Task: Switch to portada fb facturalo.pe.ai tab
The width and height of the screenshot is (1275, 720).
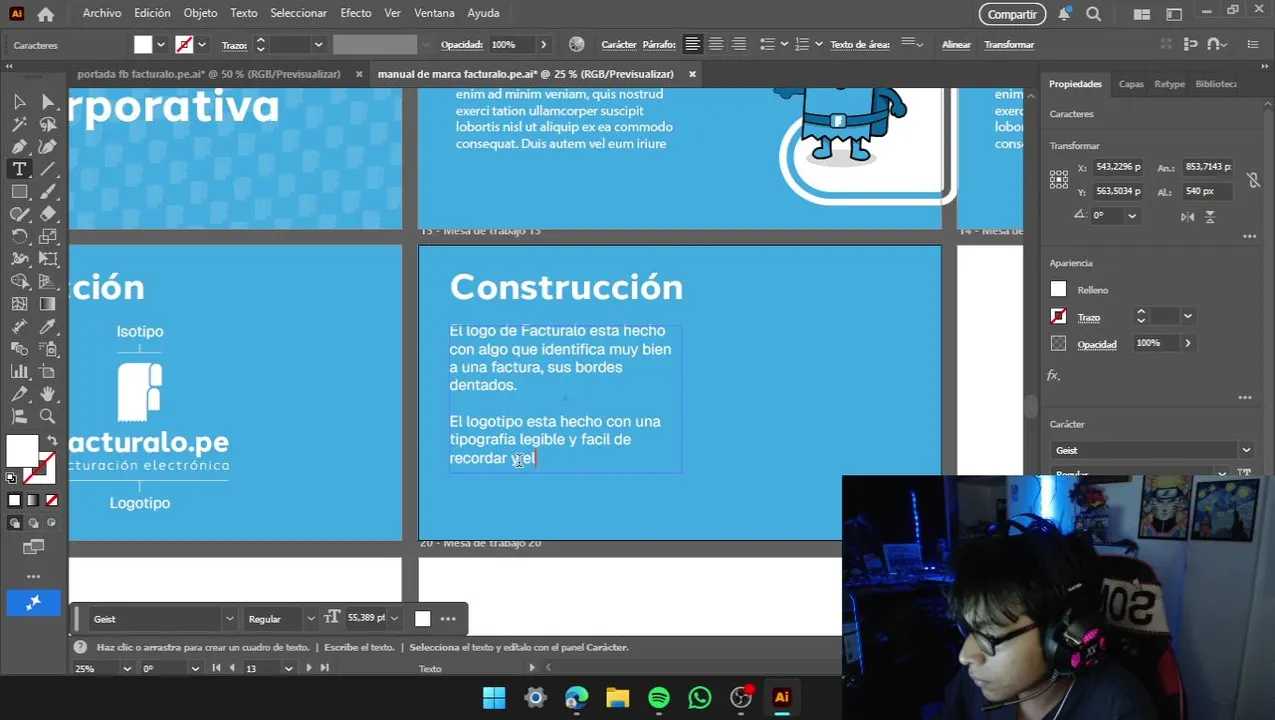Action: click(209, 74)
